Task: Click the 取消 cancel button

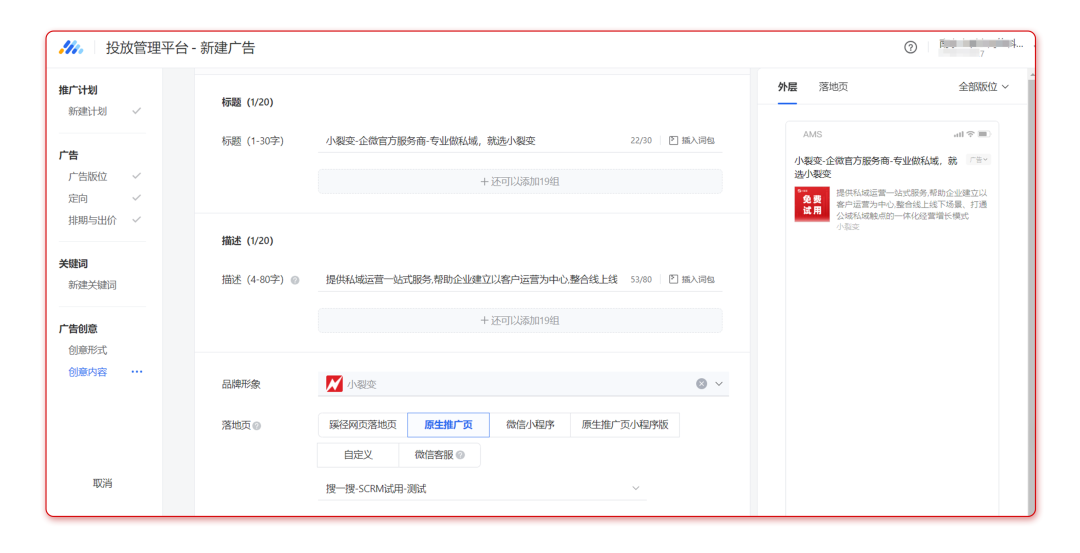Action: (x=102, y=484)
